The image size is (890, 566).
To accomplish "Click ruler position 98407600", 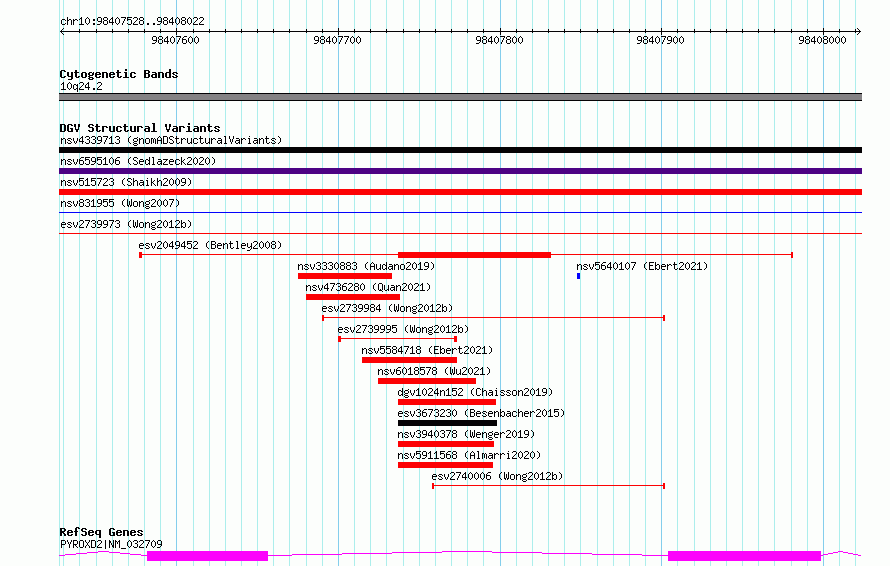I will click(x=175, y=40).
